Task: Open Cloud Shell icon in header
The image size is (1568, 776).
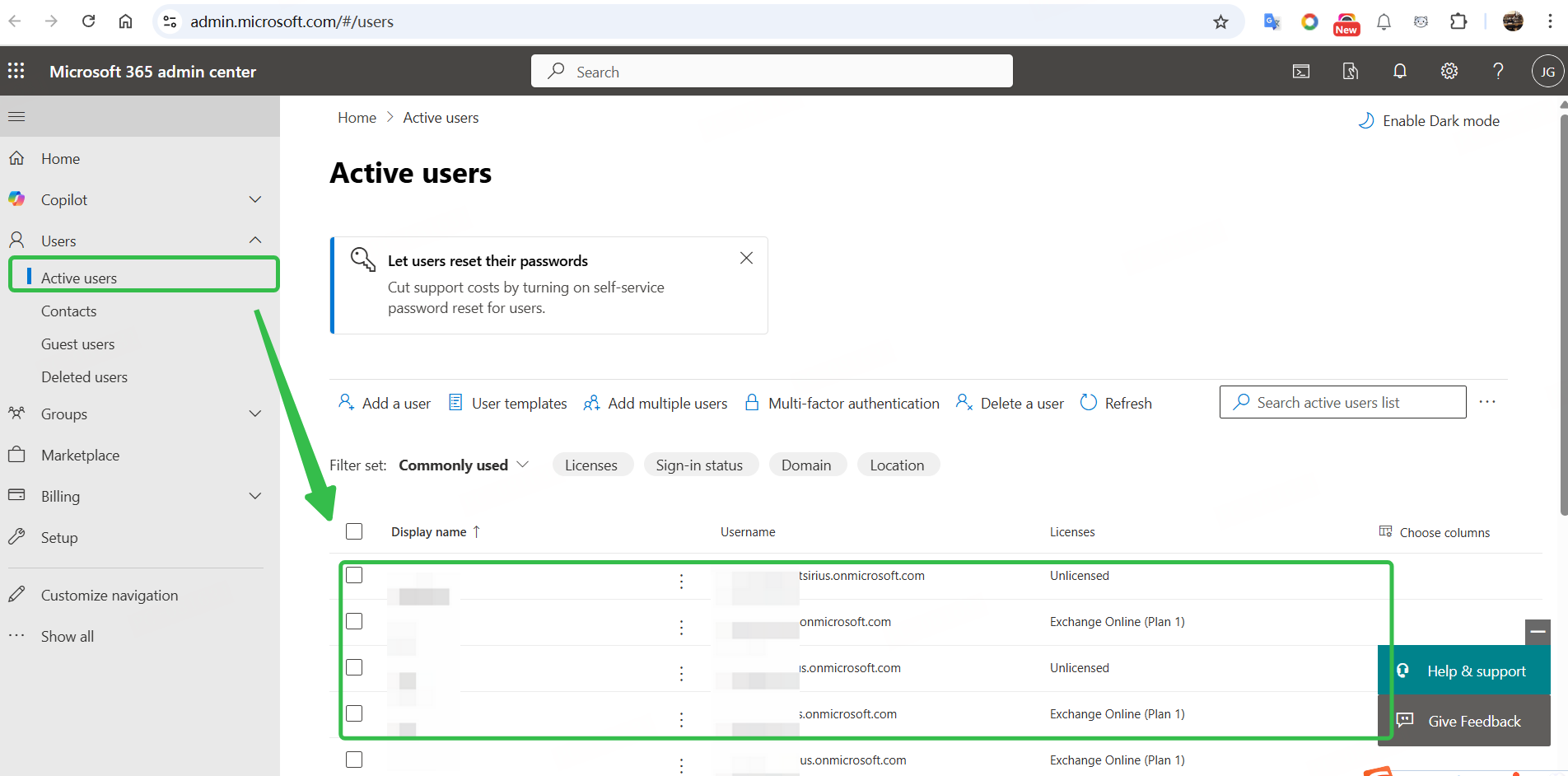Action: pos(1300,71)
